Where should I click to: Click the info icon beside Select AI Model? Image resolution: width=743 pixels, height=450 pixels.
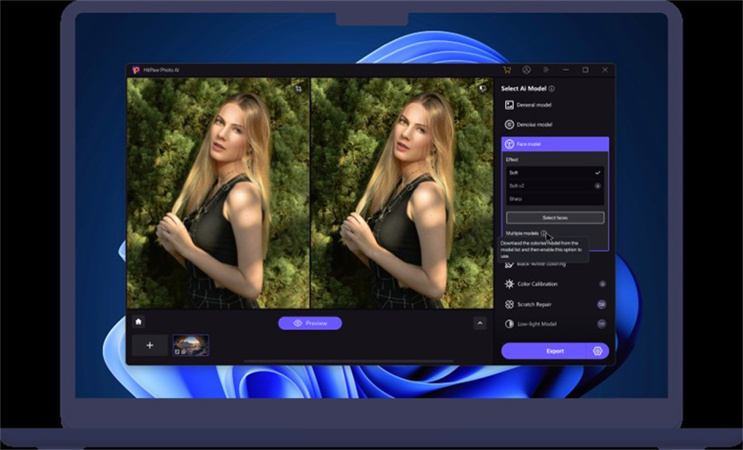click(552, 89)
